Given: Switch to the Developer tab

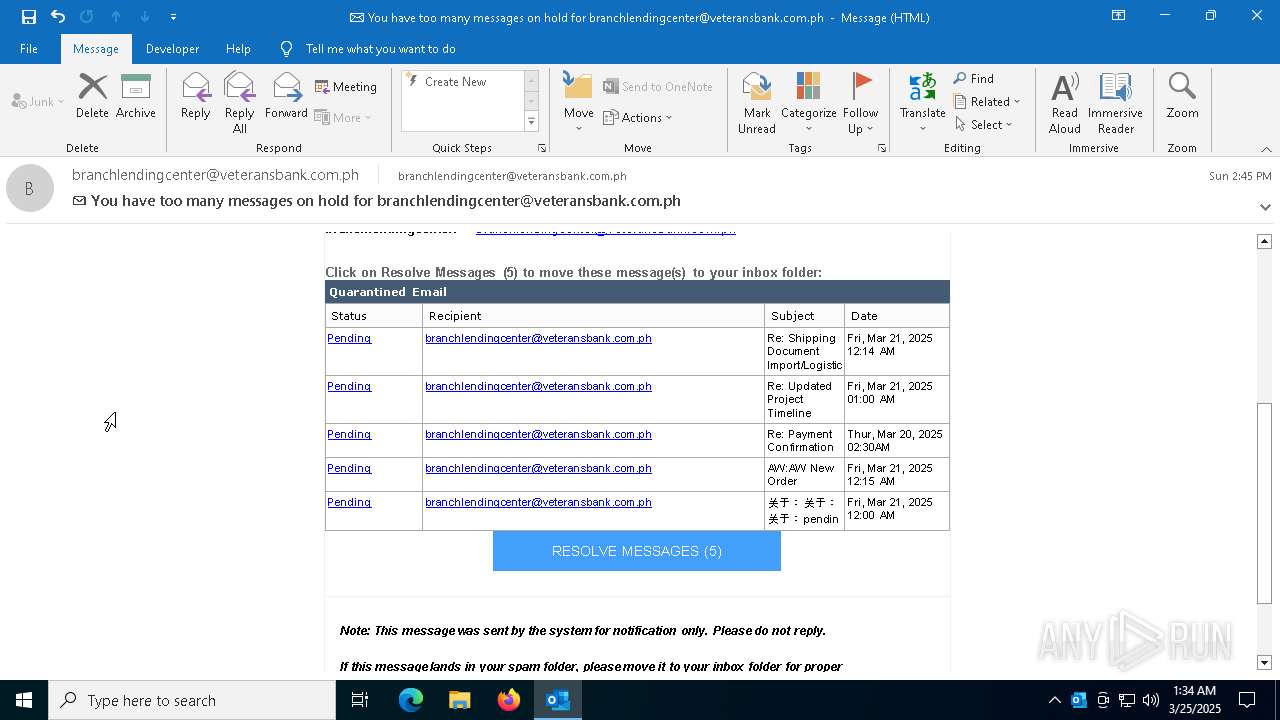Looking at the screenshot, I should [x=172, y=48].
